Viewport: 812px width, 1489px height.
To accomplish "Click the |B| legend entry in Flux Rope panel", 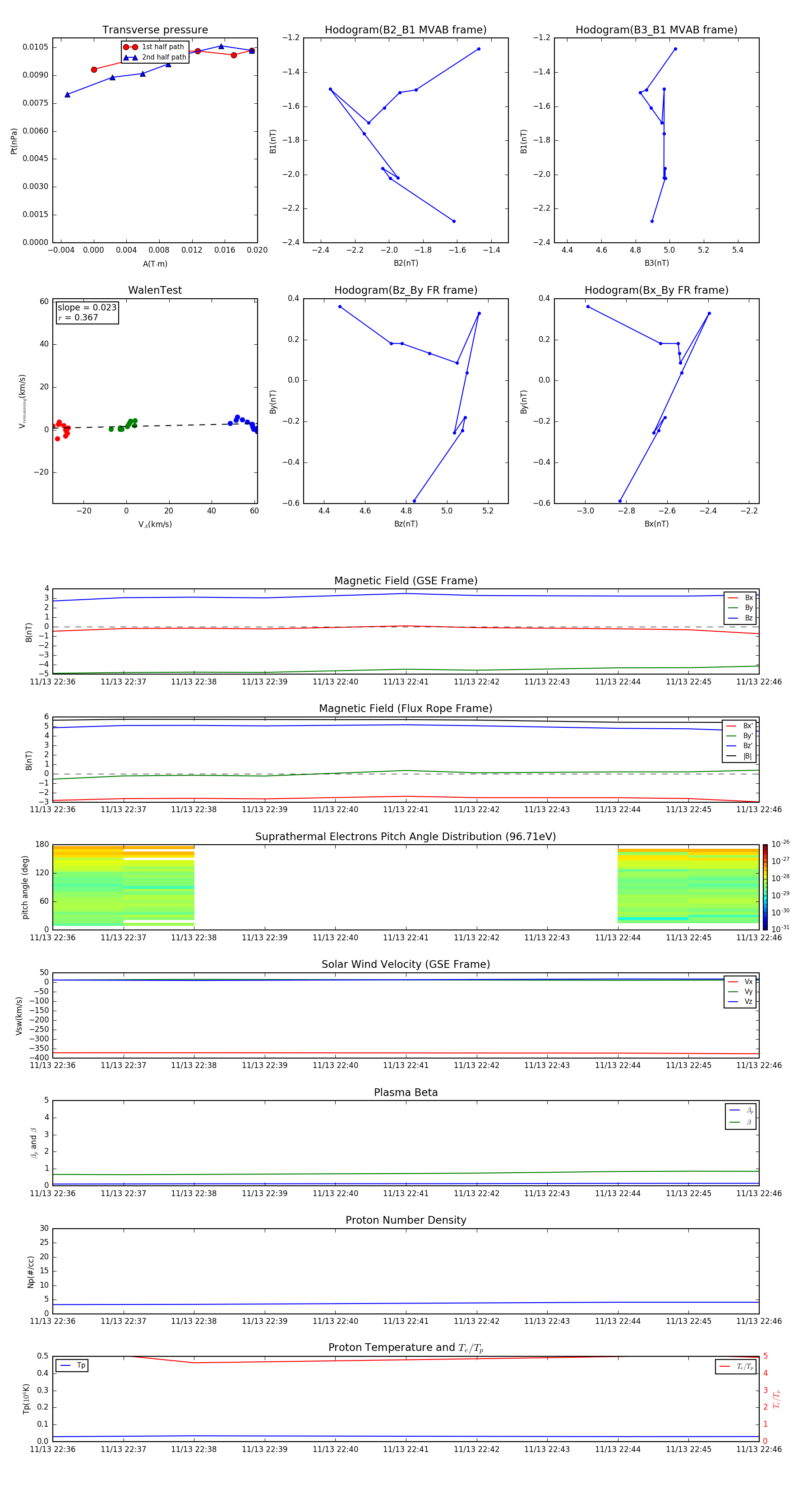I will coord(739,757).
